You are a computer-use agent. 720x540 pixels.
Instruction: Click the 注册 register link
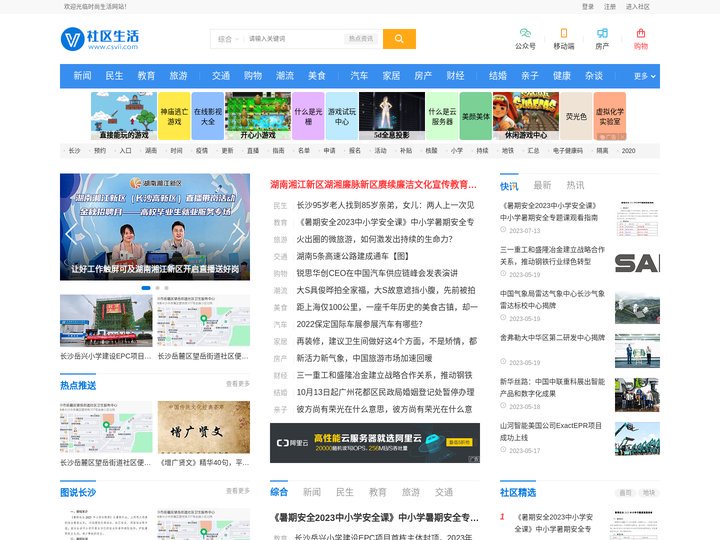610,7
